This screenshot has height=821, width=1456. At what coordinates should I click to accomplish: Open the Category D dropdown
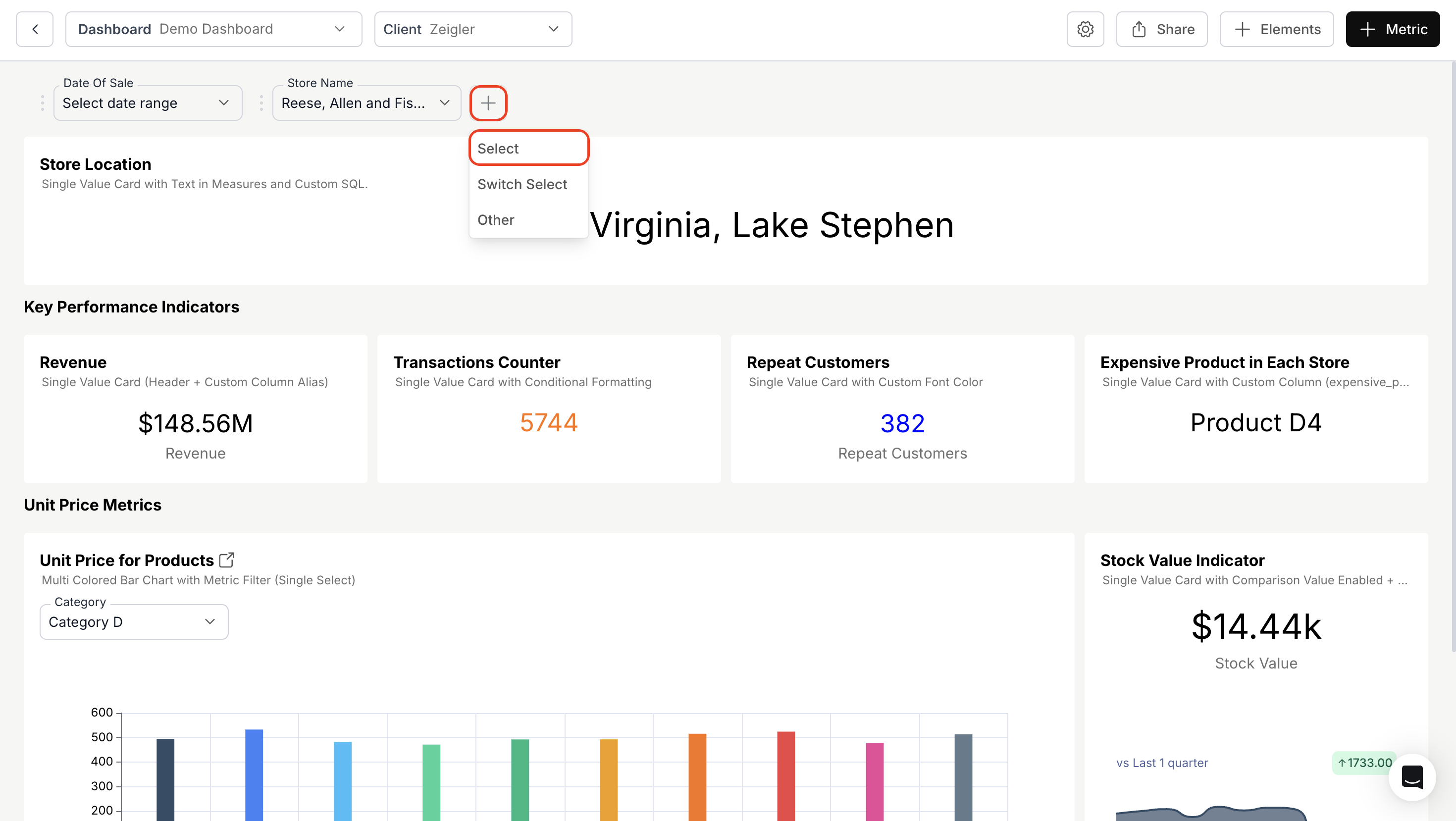tap(134, 621)
